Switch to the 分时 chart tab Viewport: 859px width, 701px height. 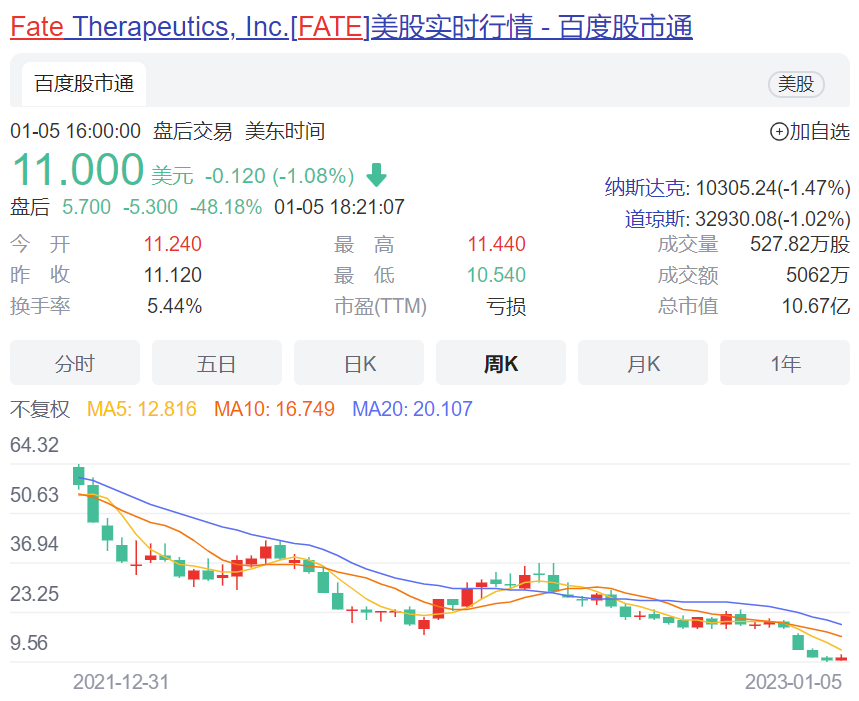point(75,363)
